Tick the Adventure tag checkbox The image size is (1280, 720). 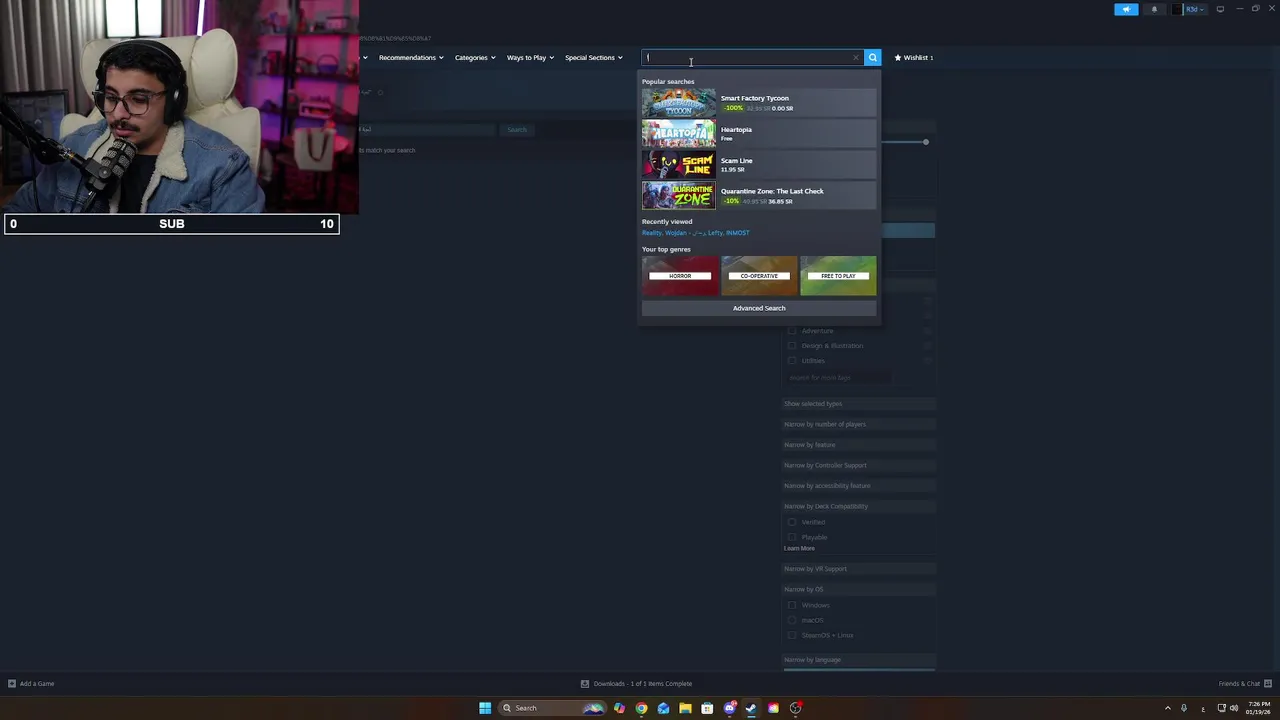point(792,331)
